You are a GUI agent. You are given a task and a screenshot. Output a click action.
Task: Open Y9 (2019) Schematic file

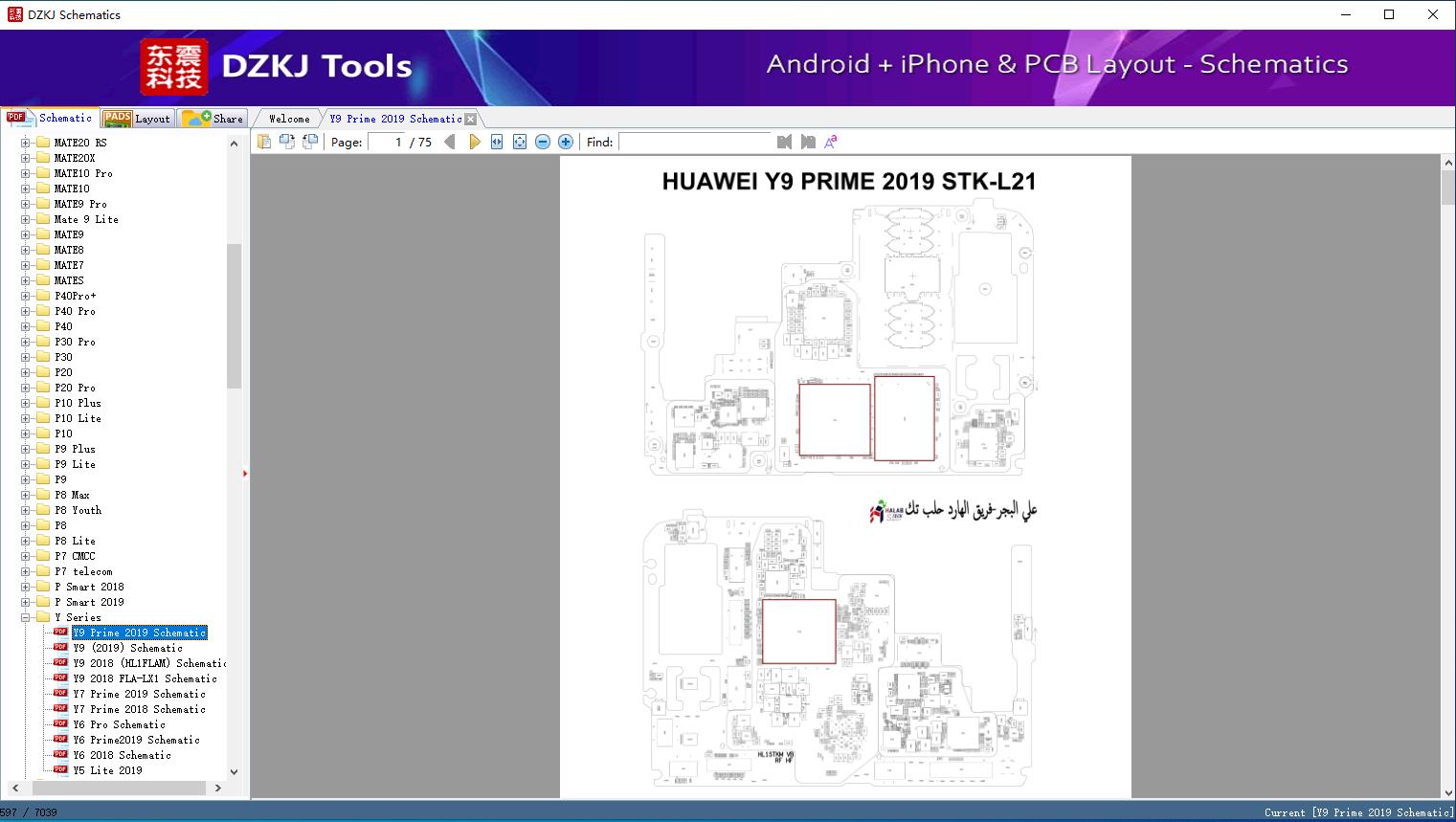tap(127, 648)
